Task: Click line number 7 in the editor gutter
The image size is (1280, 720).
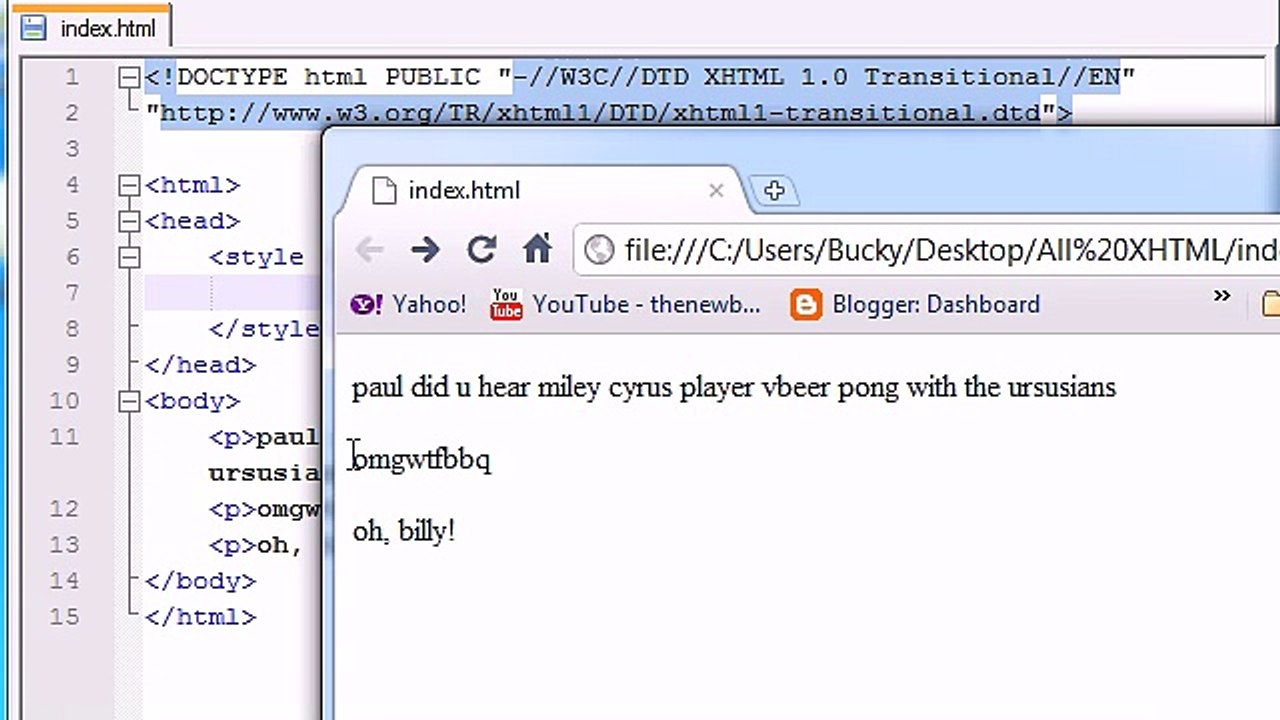Action: pos(72,293)
